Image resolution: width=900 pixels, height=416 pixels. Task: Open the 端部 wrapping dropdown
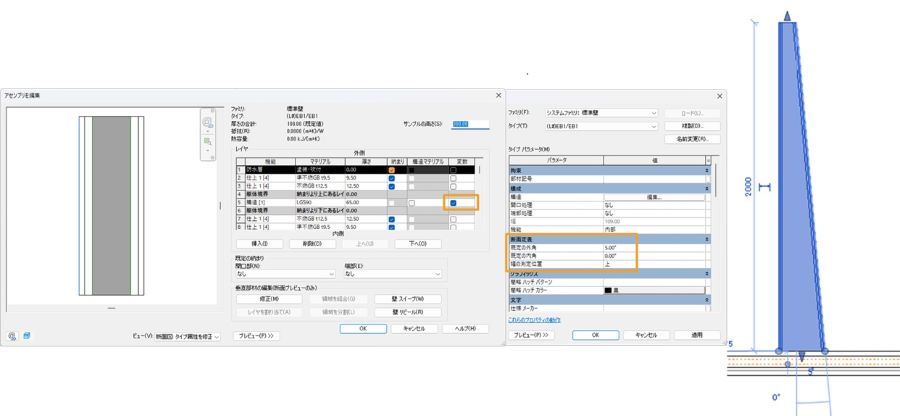[x=392, y=273]
